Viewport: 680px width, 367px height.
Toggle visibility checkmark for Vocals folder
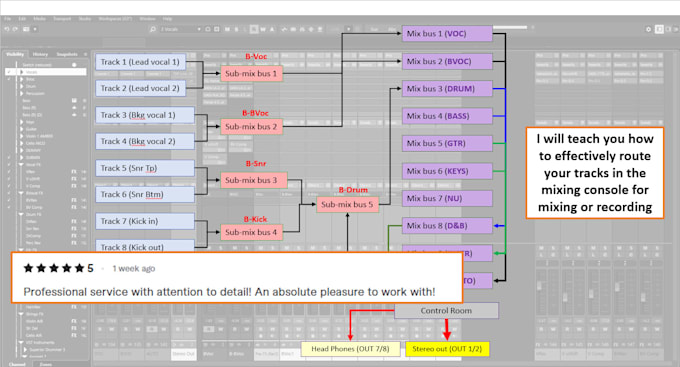click(8, 72)
